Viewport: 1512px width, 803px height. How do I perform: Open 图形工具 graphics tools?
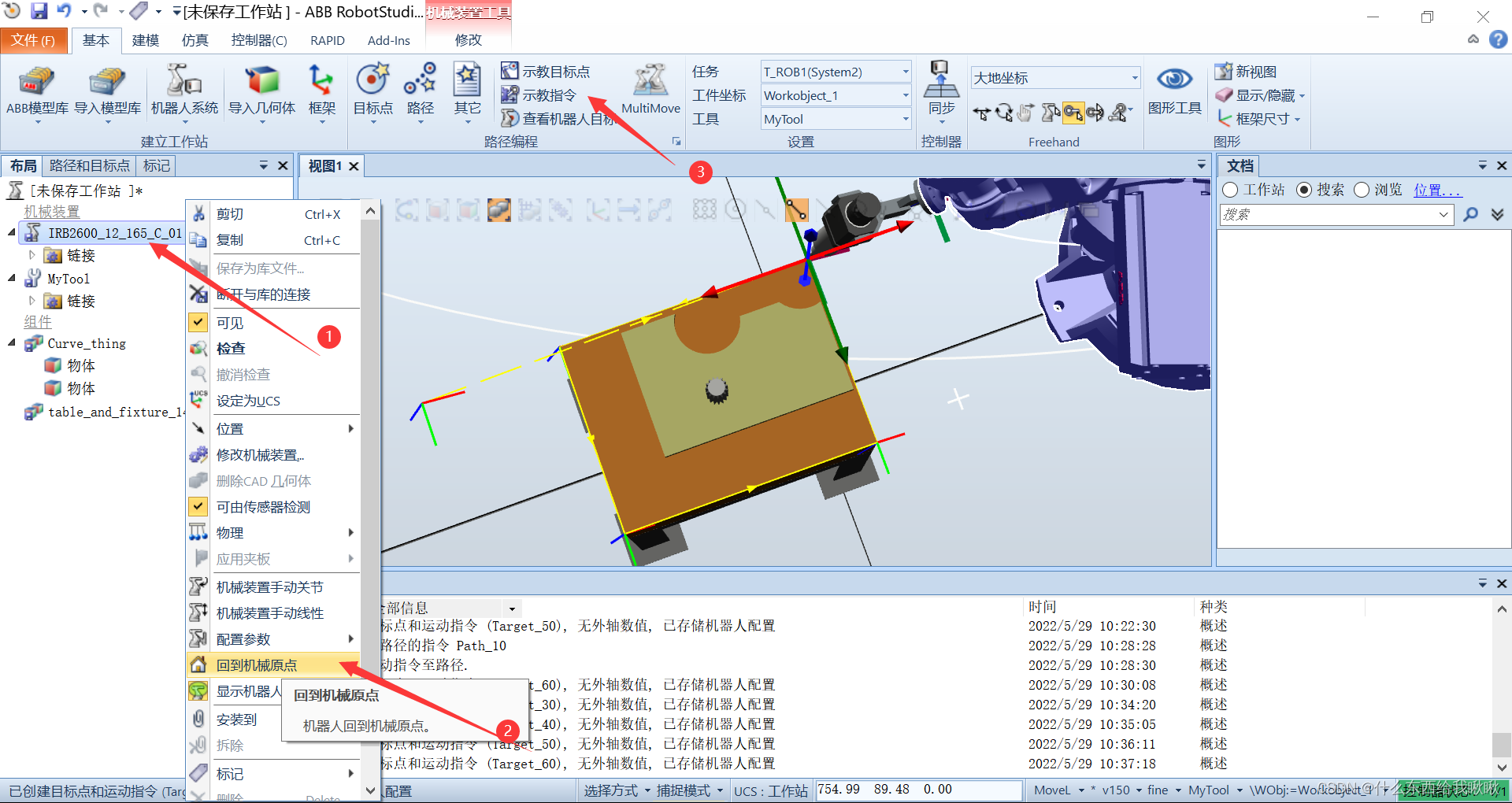1174,89
